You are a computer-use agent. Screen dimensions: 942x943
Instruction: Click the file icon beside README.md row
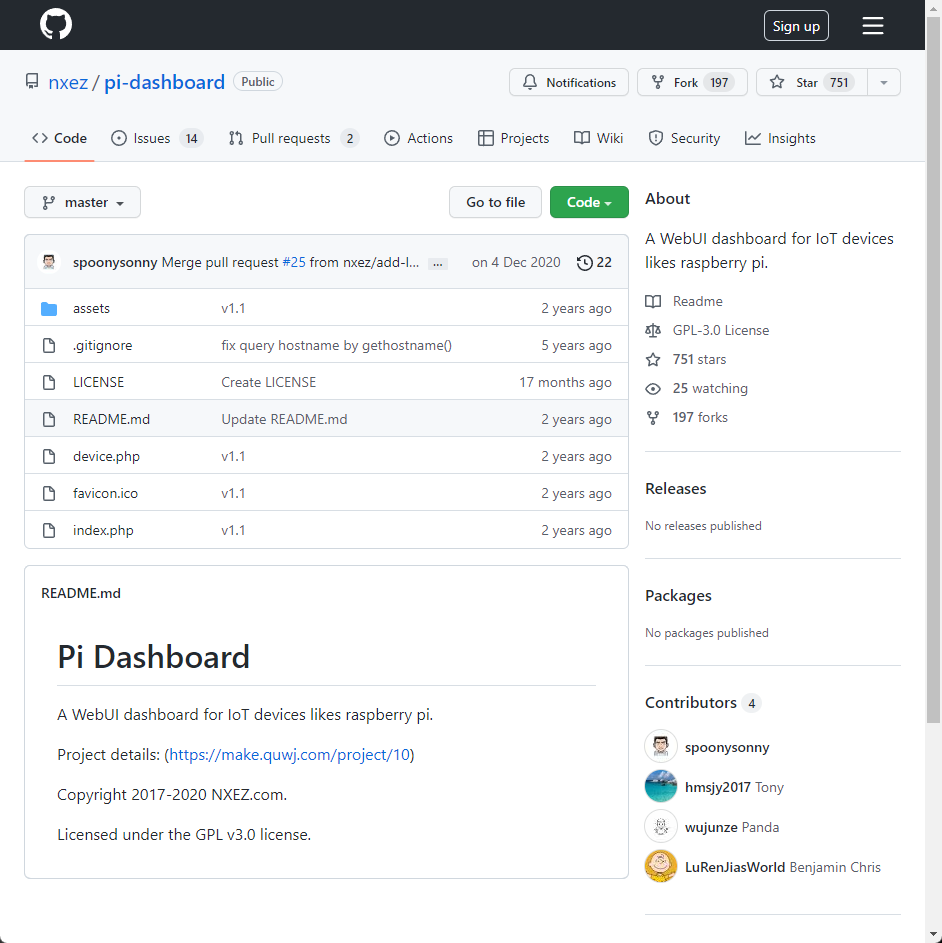49,420
